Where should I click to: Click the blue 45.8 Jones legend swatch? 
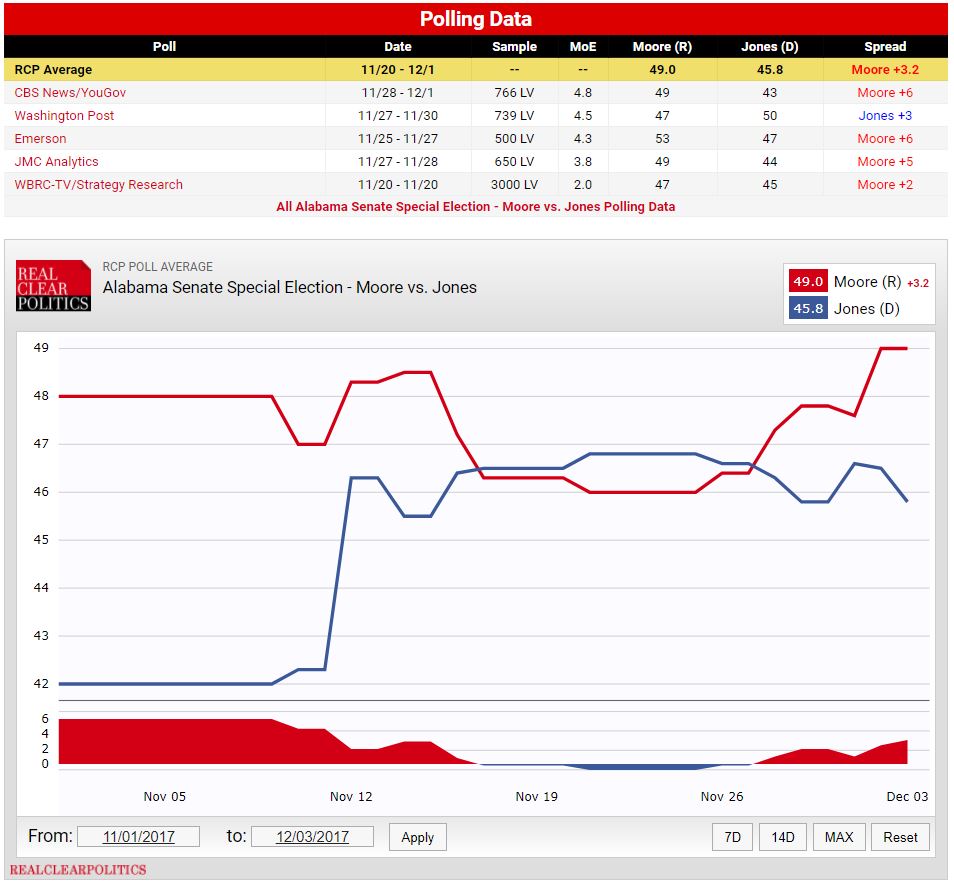(x=808, y=309)
